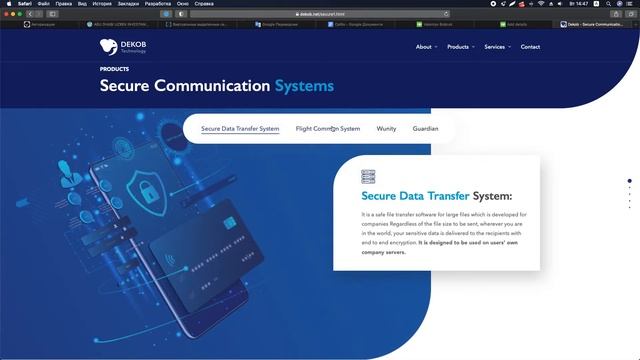Expand the Products navigation dropdown
Image resolution: width=640 pixels, height=360 pixels.
461,47
